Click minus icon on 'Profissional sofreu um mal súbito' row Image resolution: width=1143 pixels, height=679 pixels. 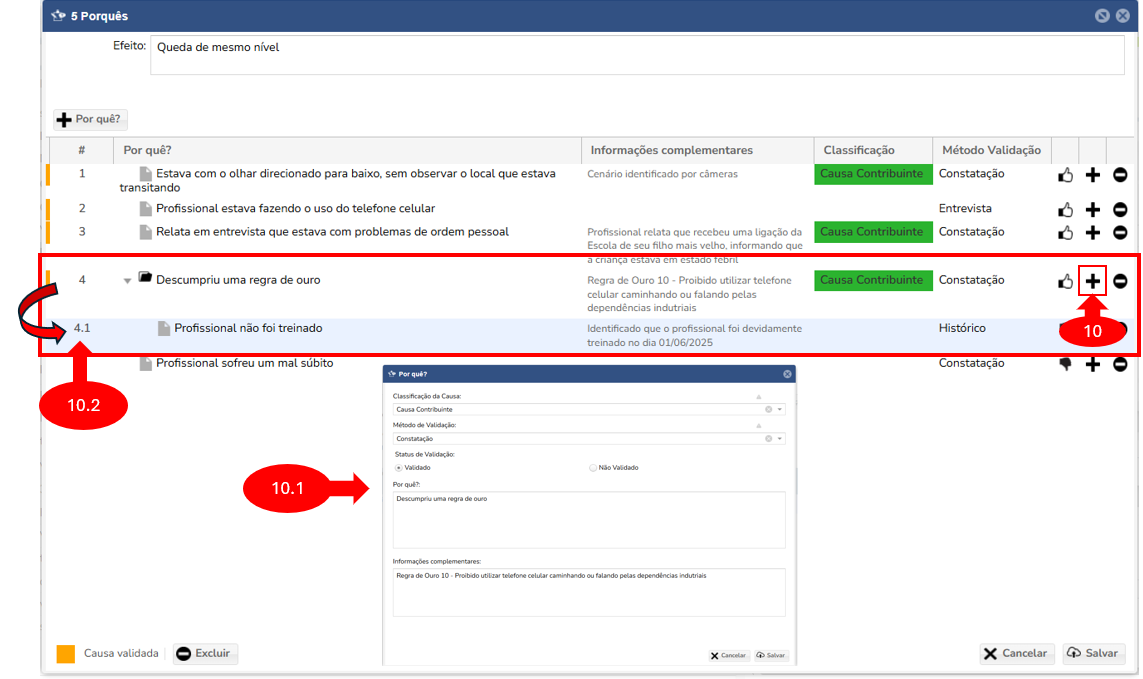pyautogui.click(x=1120, y=364)
